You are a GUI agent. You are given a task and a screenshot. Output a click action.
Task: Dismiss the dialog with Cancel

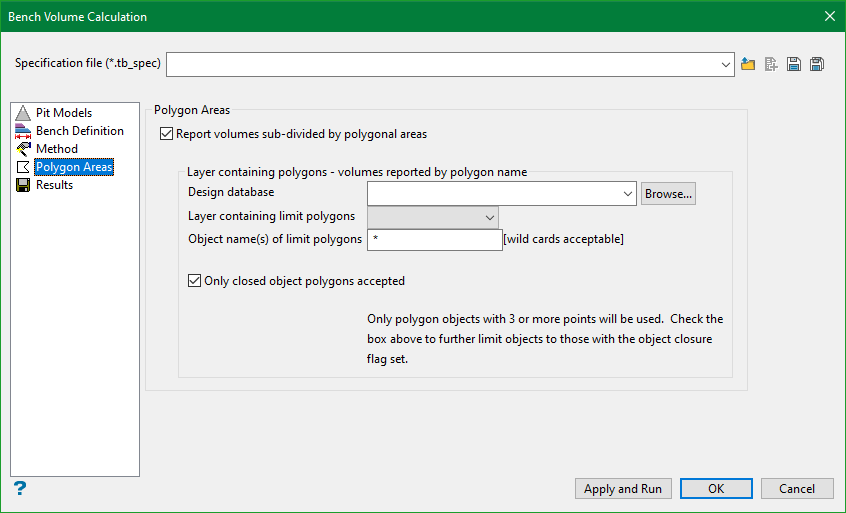tap(797, 489)
